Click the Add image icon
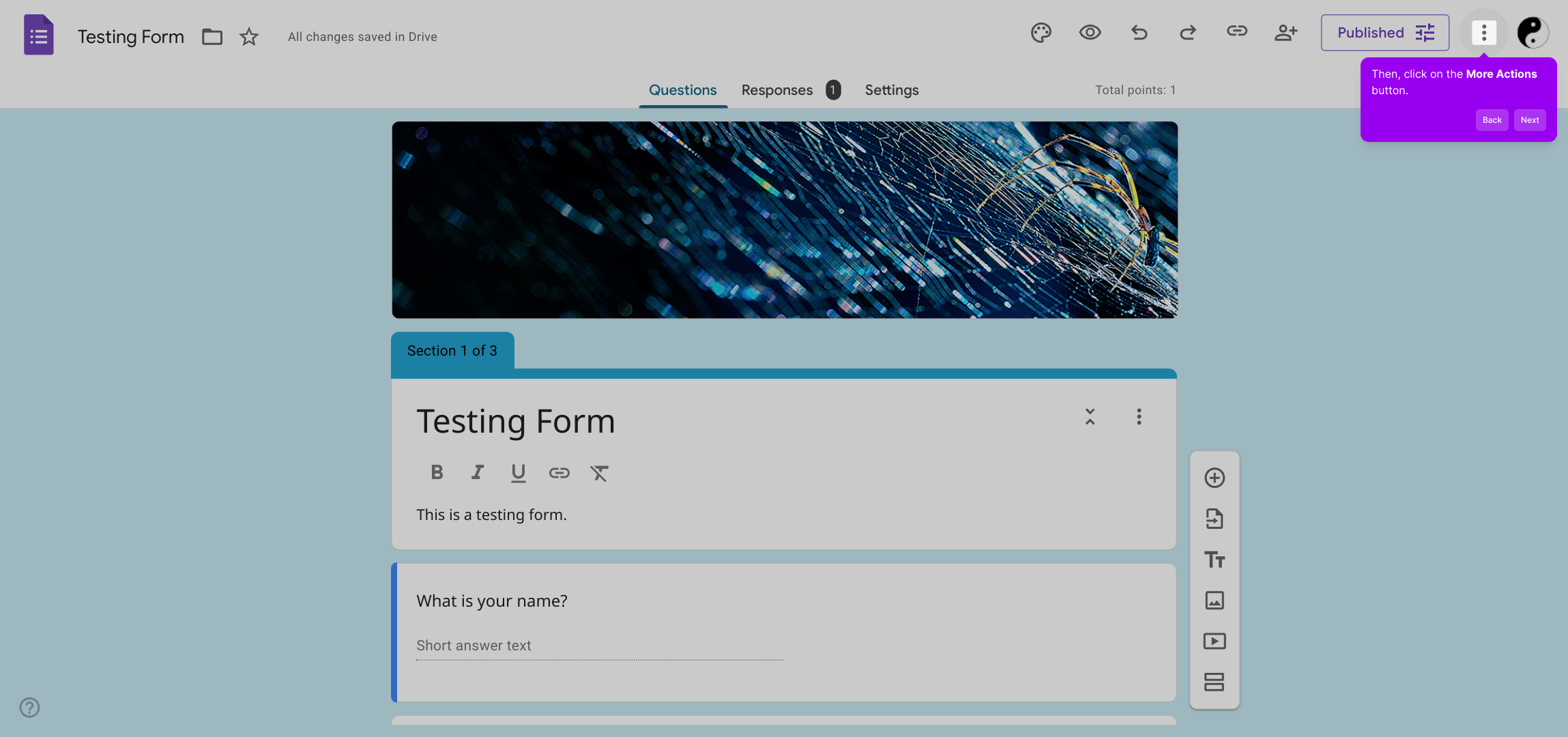 point(1214,601)
